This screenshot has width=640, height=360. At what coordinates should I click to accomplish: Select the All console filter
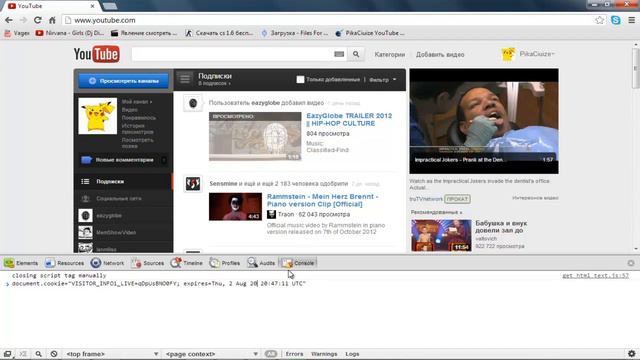pos(271,354)
